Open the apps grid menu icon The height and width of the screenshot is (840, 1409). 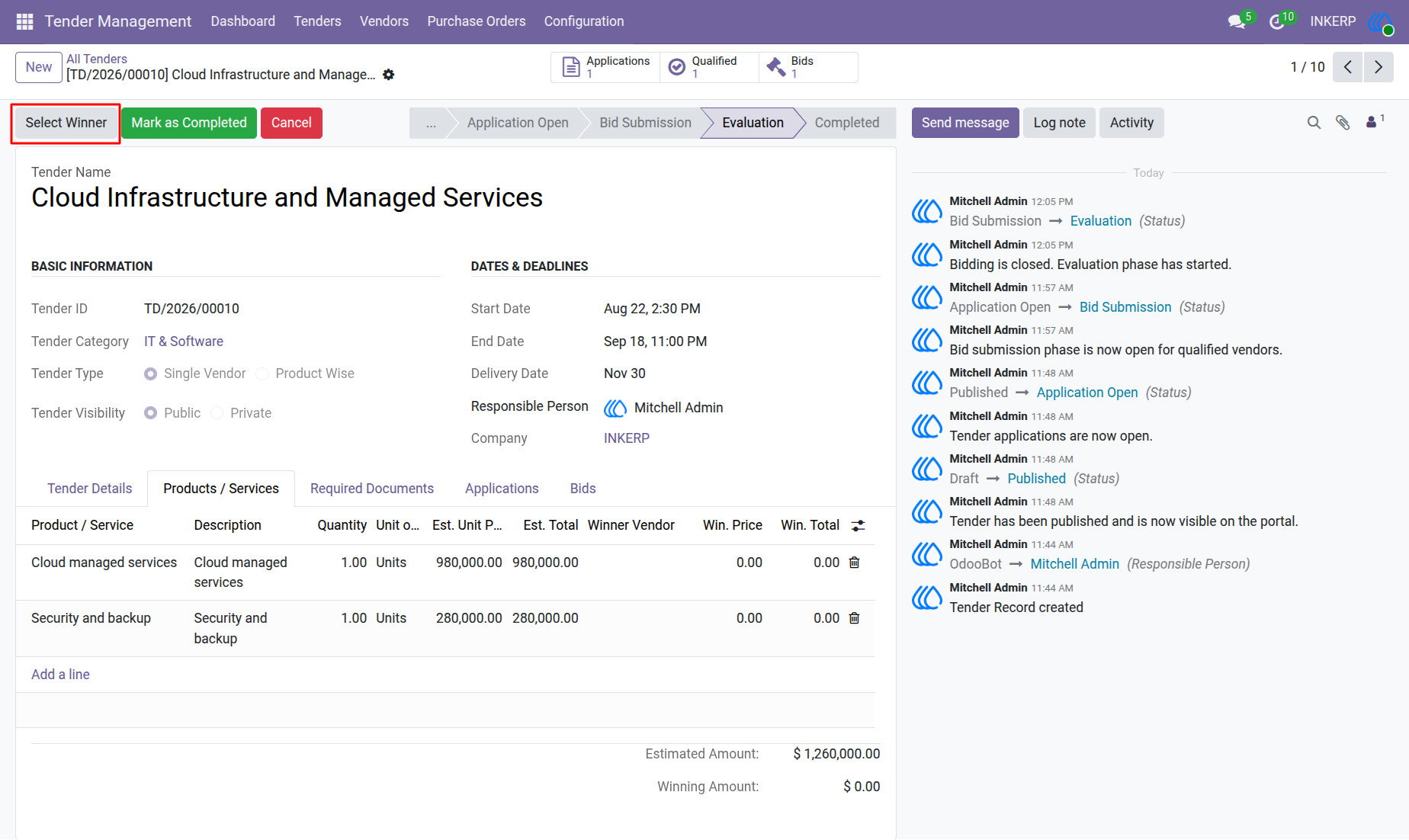[x=24, y=21]
